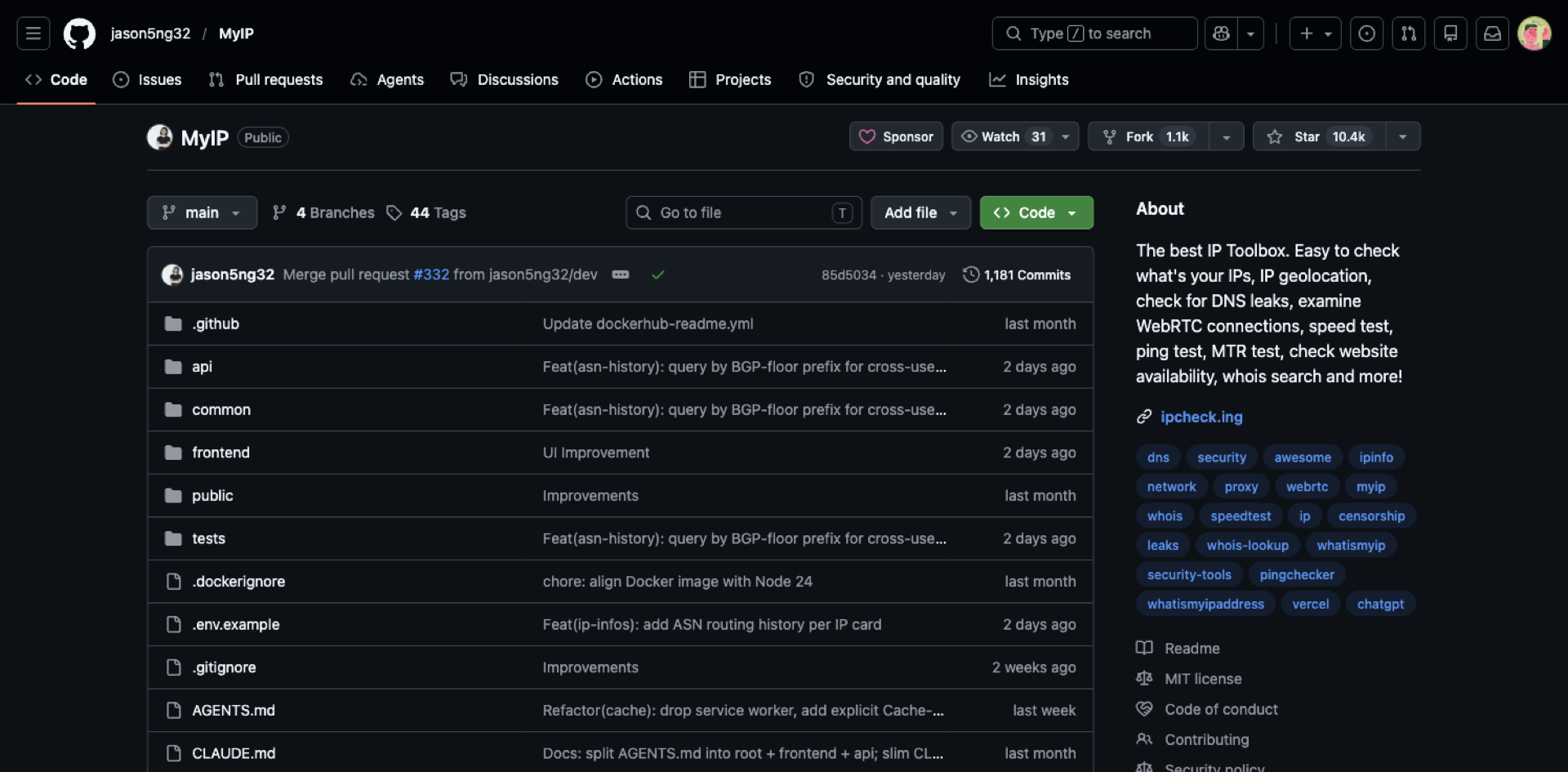The width and height of the screenshot is (1568, 772).
Task: Click the commit author avatar of jason5ng32
Action: (x=172, y=274)
